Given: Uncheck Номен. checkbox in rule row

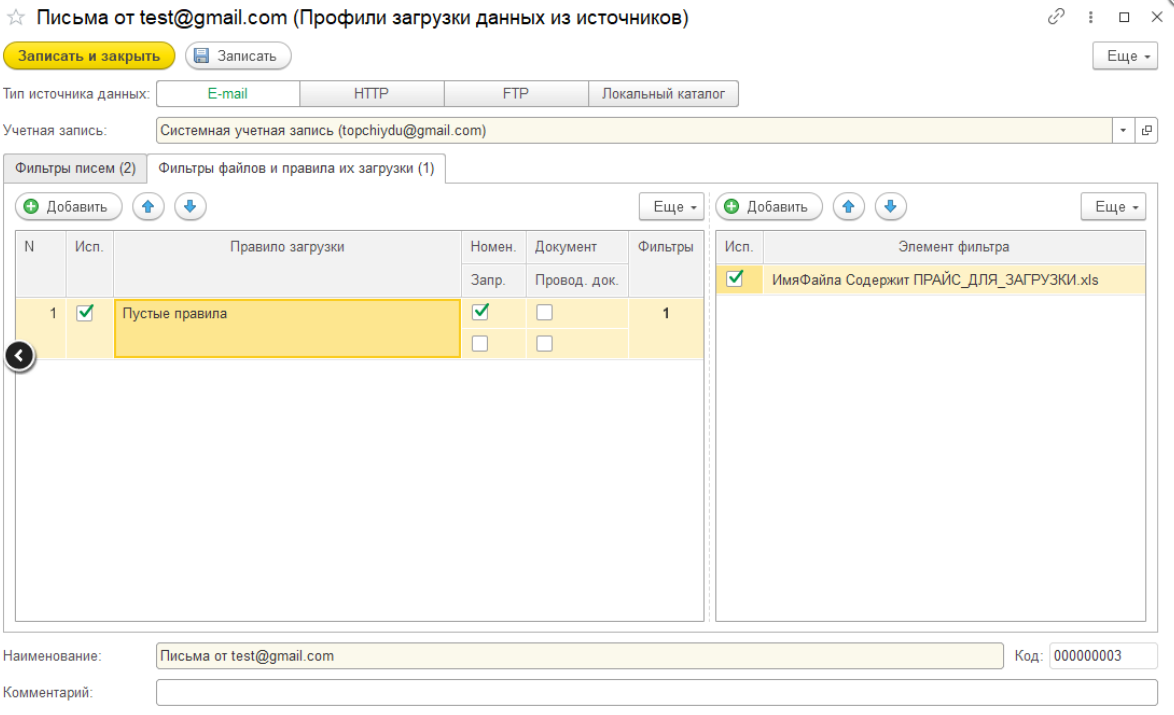Looking at the screenshot, I should pos(480,312).
